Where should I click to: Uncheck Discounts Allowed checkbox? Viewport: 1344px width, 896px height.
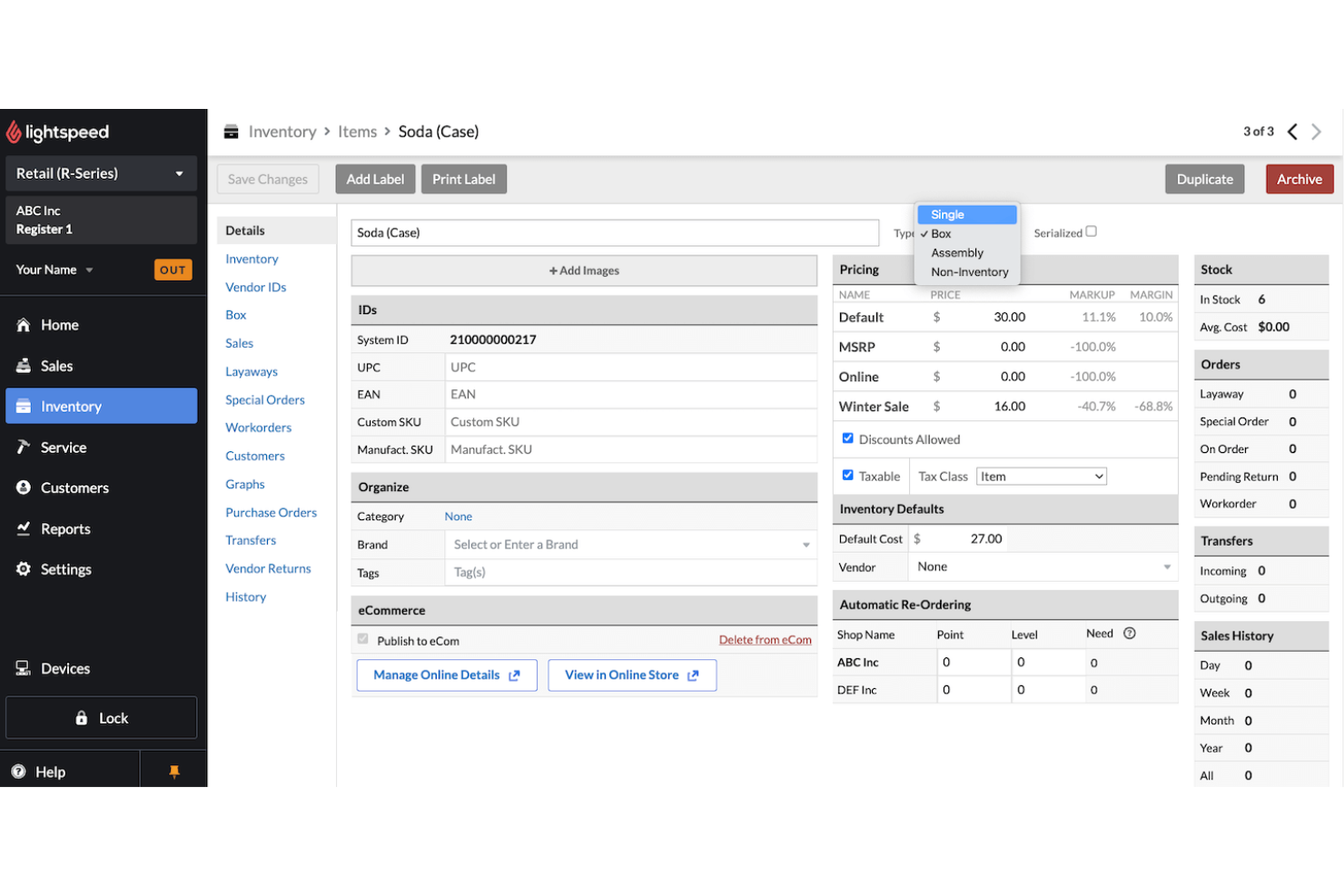pos(848,438)
